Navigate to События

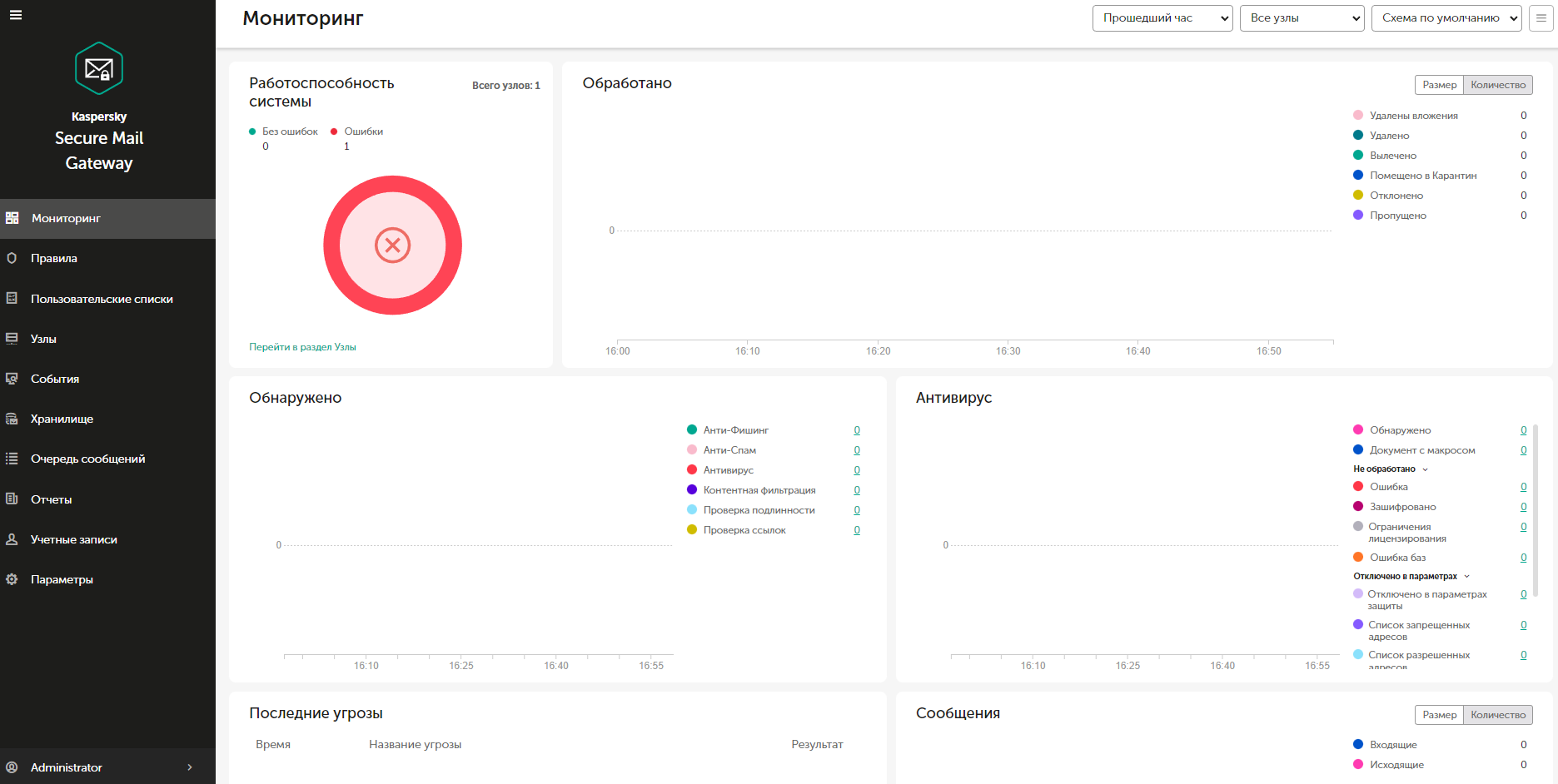point(107,379)
